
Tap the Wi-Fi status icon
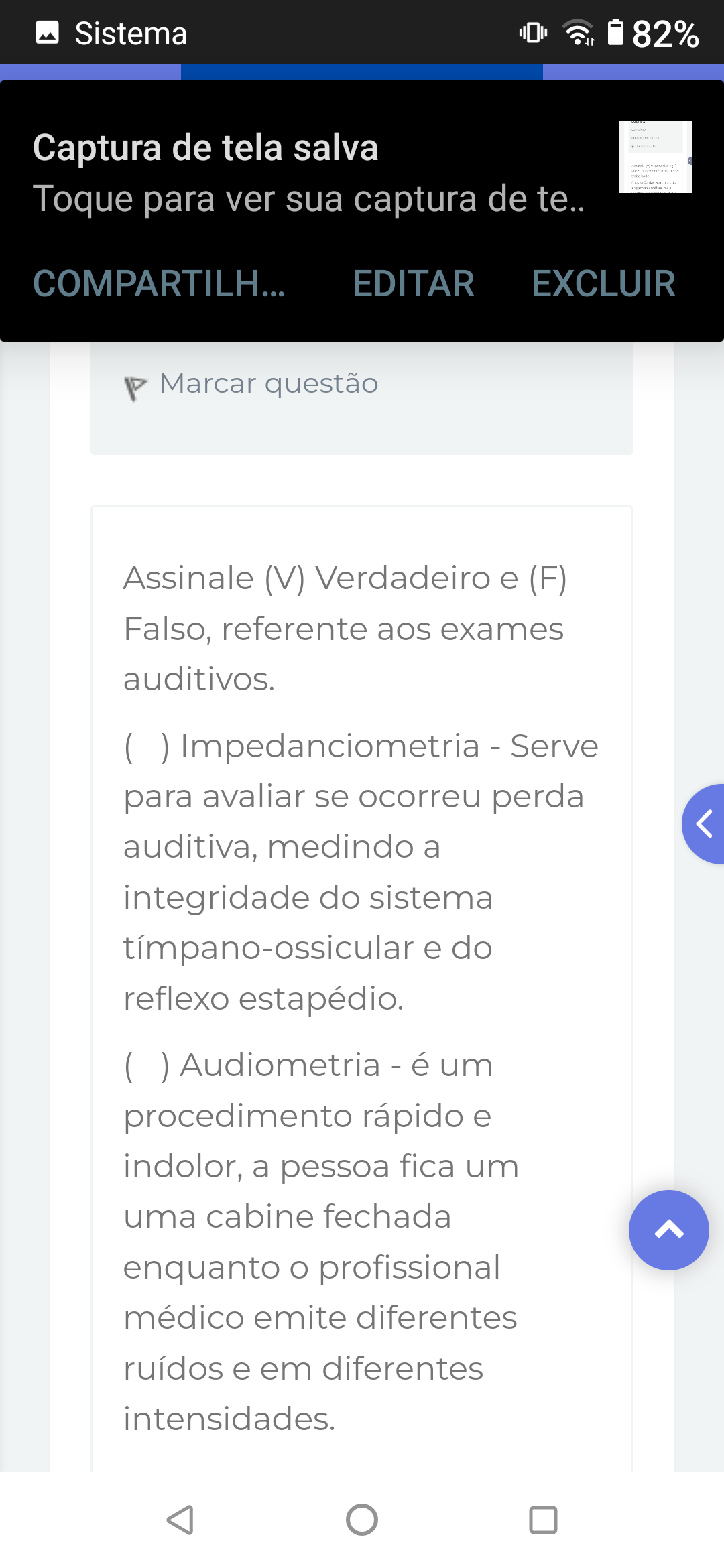tap(579, 32)
